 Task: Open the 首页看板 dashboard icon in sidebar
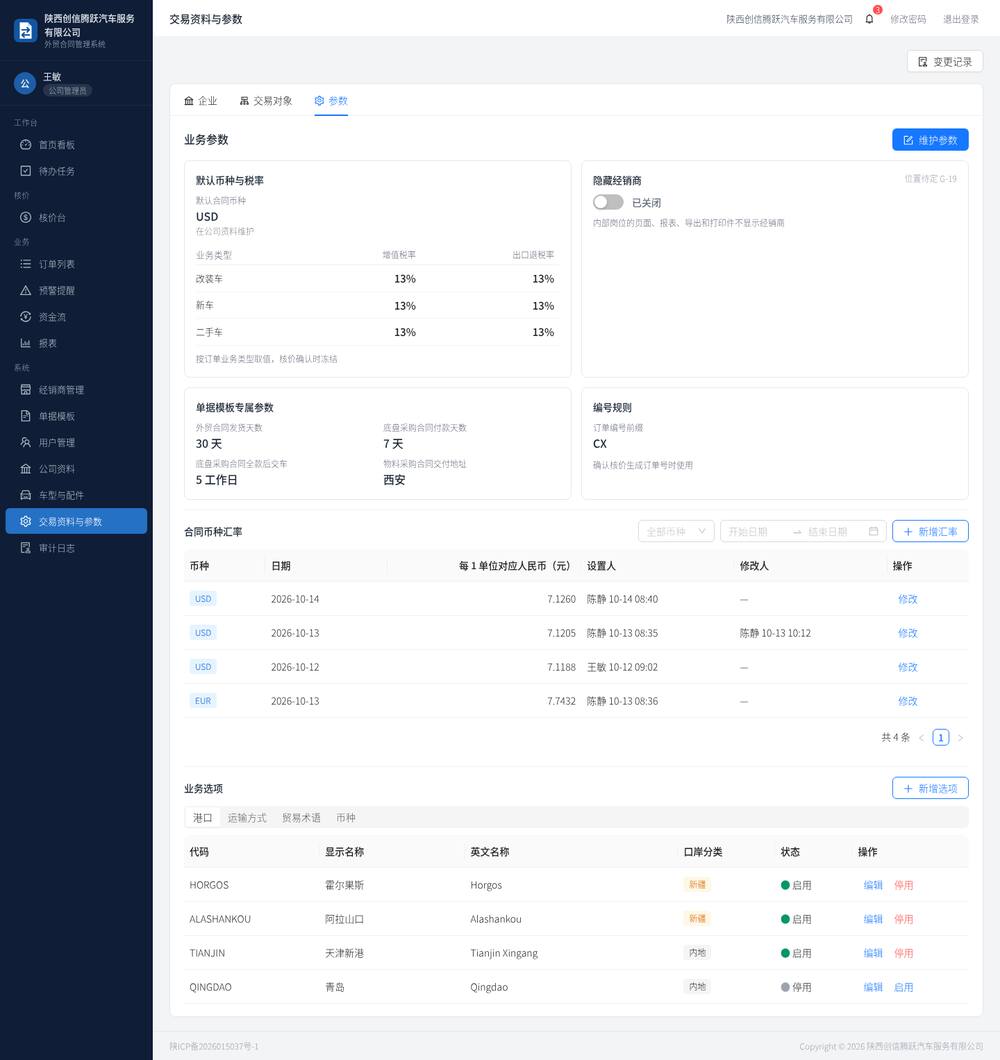[x=26, y=145]
